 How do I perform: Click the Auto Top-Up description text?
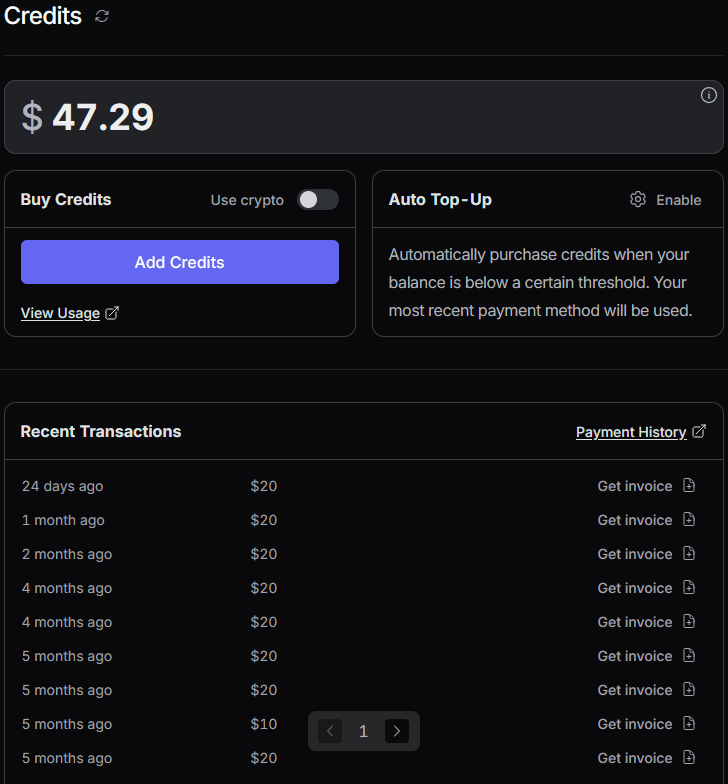[x=540, y=282]
